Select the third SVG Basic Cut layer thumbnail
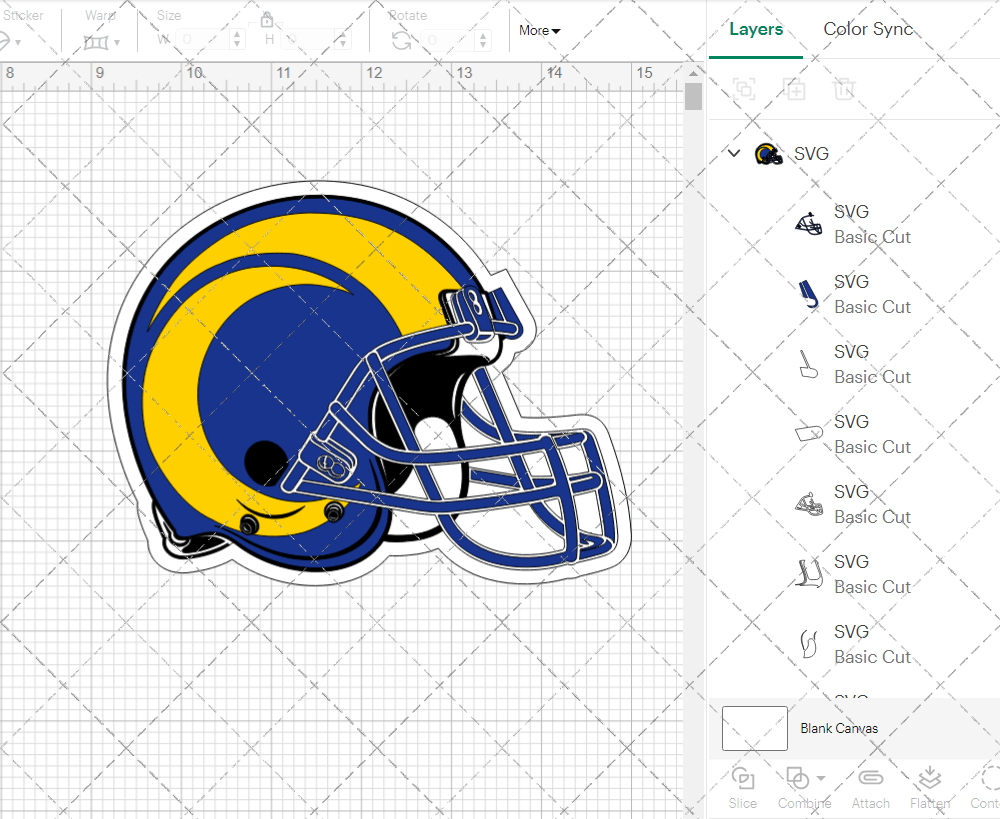This screenshot has width=1000, height=819. [x=809, y=364]
